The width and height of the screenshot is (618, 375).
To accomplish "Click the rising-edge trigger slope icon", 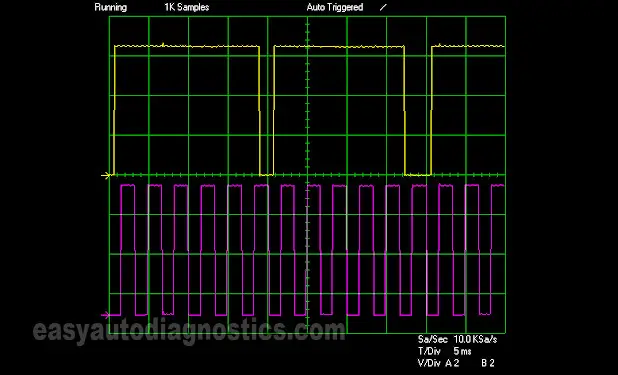I will tap(383, 7).
